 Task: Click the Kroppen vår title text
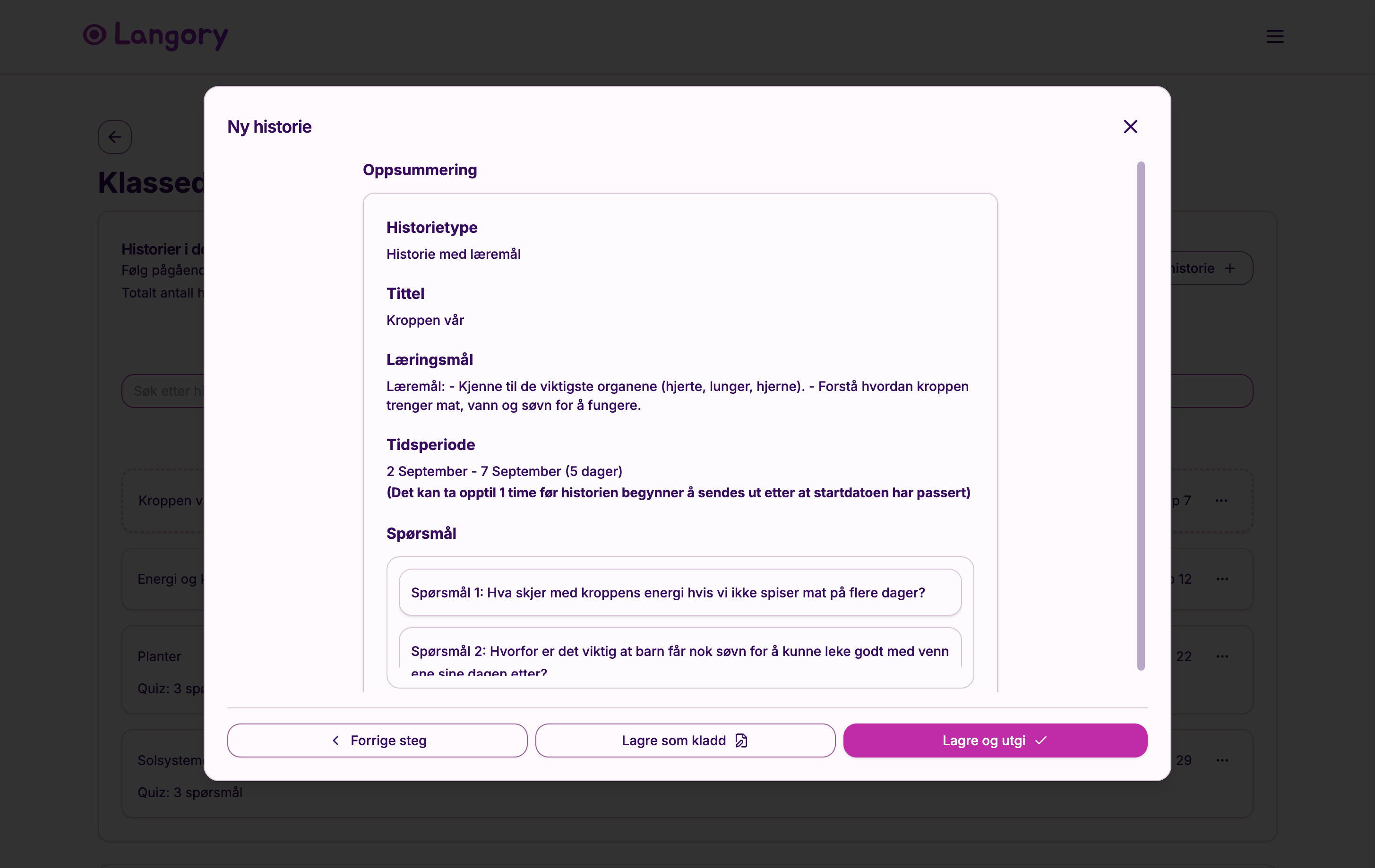pyautogui.click(x=425, y=320)
